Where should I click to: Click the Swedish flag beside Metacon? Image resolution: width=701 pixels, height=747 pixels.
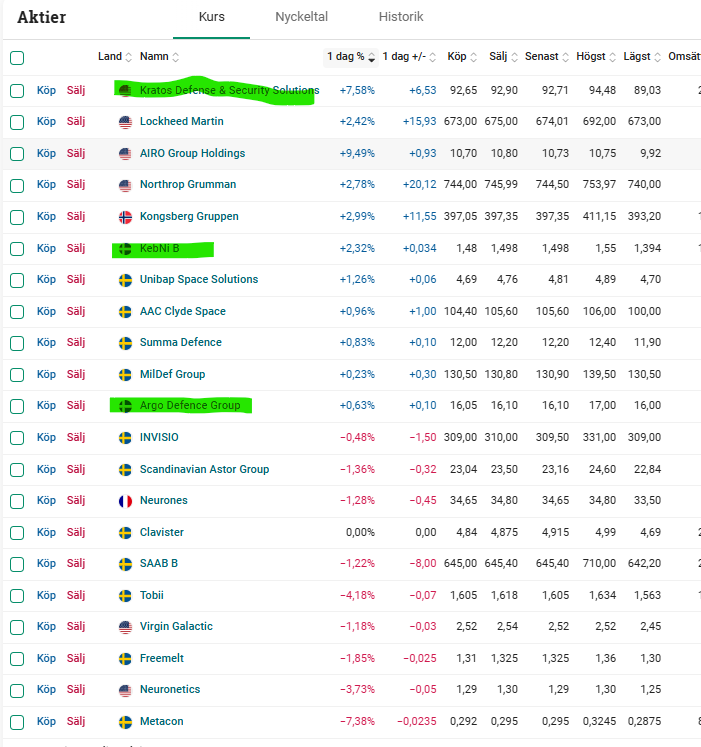pyautogui.click(x=125, y=722)
